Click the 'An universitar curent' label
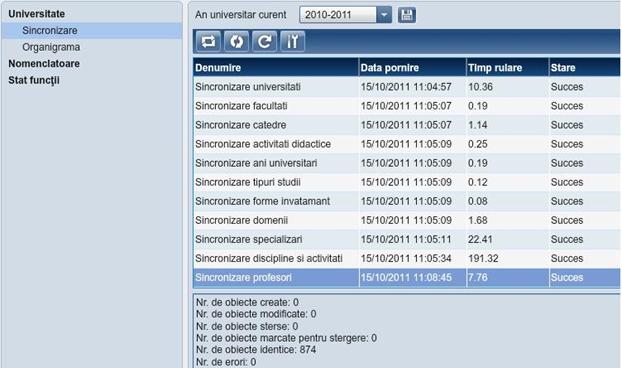The image size is (622, 368). pyautogui.click(x=240, y=15)
